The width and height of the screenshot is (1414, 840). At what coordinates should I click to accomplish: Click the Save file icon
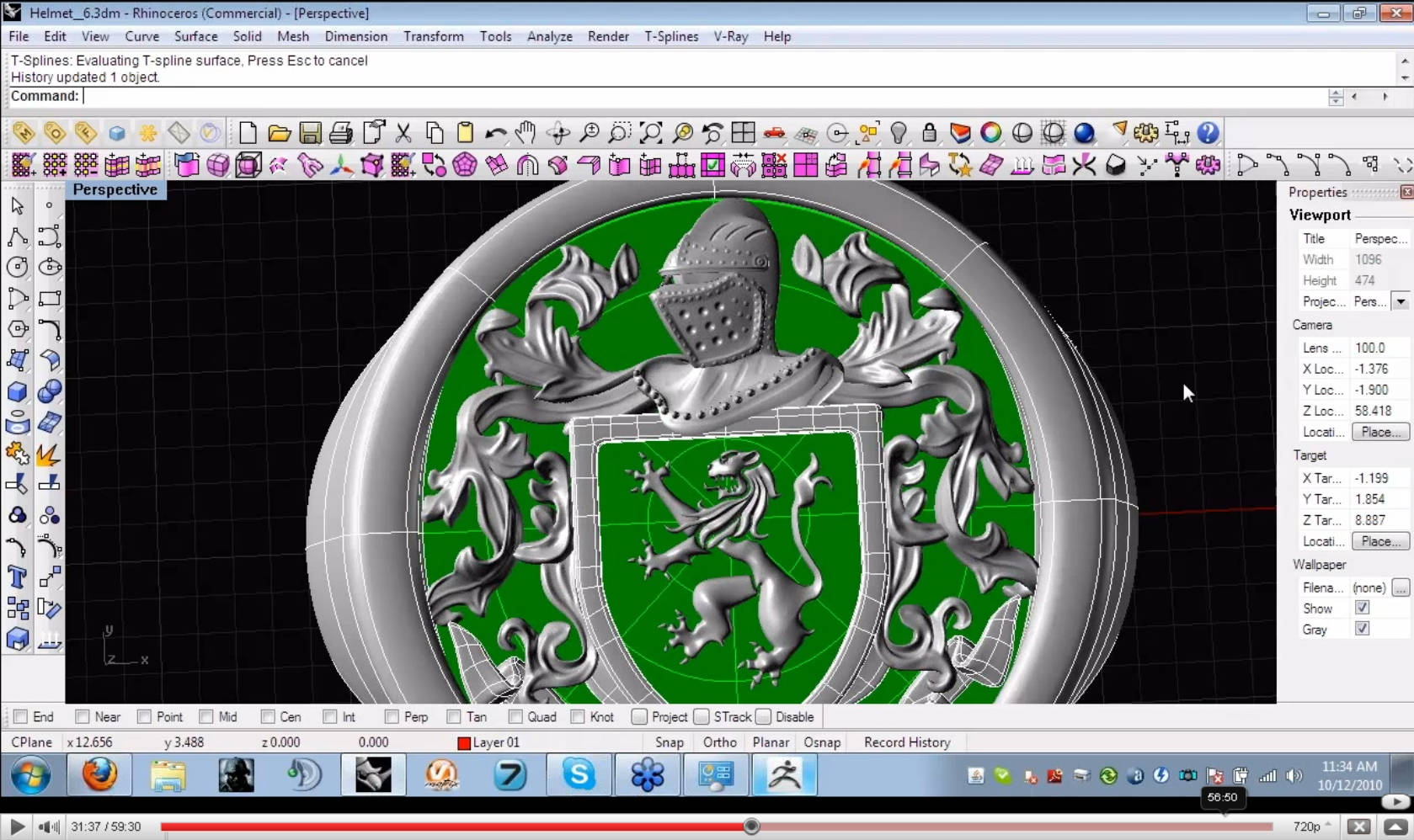310,133
